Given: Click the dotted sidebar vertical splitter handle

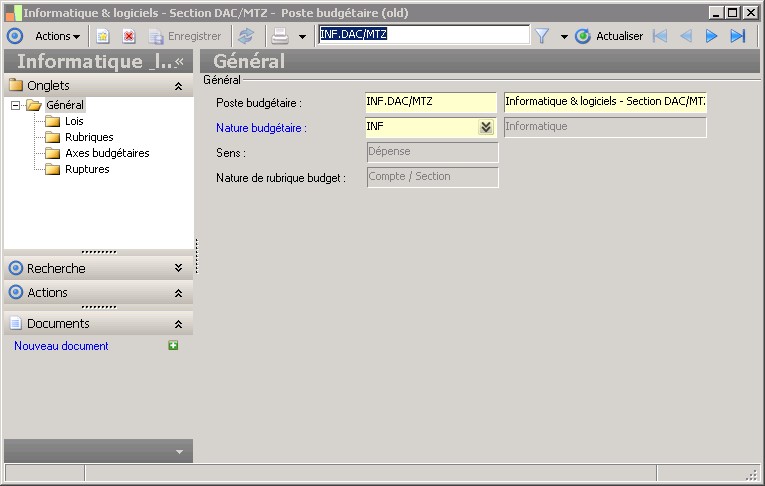Looking at the screenshot, I should tap(197, 256).
